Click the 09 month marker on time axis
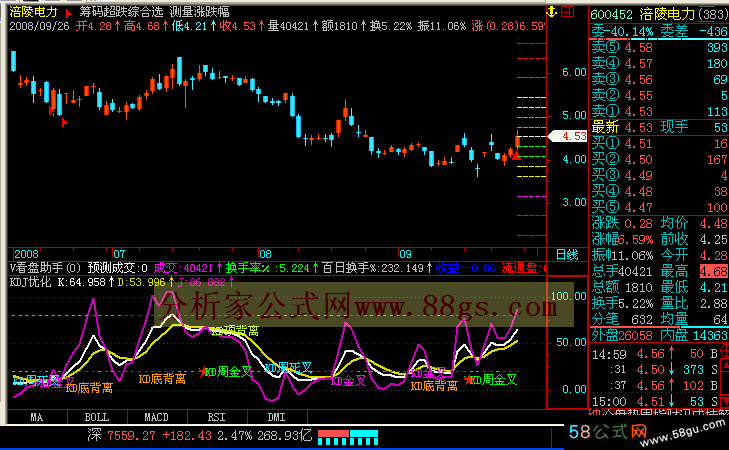 pyautogui.click(x=406, y=254)
